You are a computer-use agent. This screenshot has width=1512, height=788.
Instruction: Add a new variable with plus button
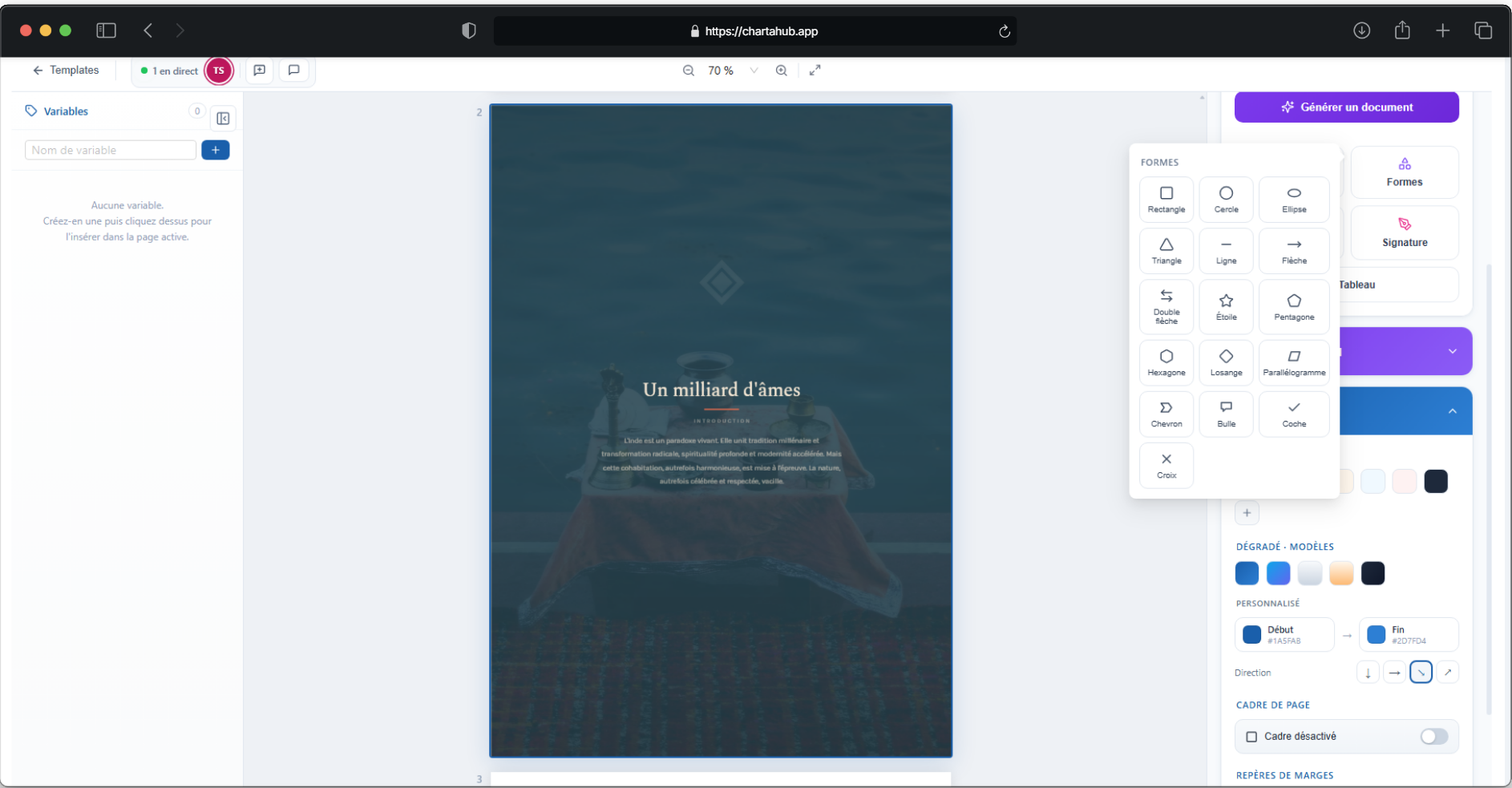[x=216, y=150]
